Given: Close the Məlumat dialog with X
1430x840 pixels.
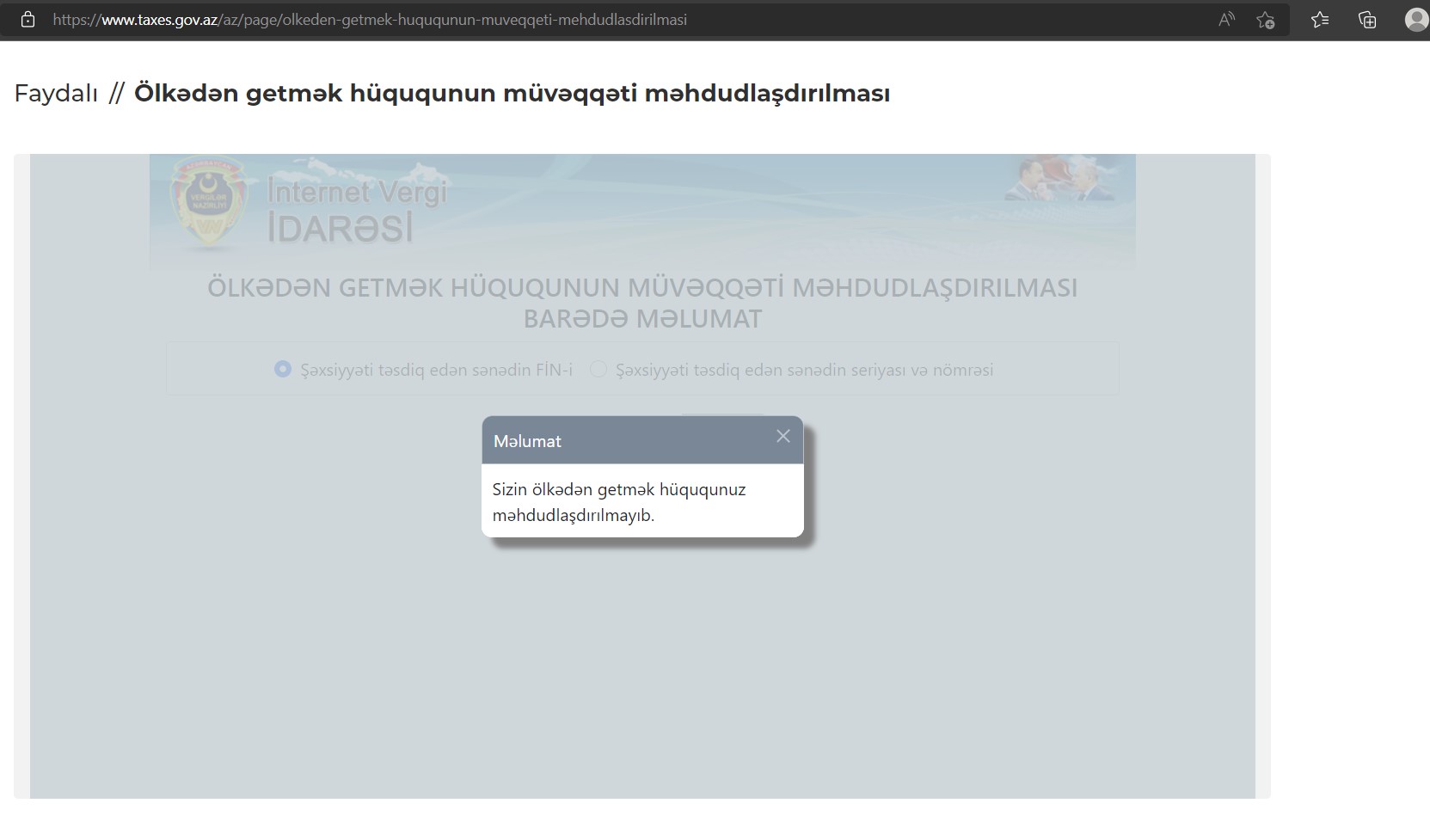Looking at the screenshot, I should point(783,437).
